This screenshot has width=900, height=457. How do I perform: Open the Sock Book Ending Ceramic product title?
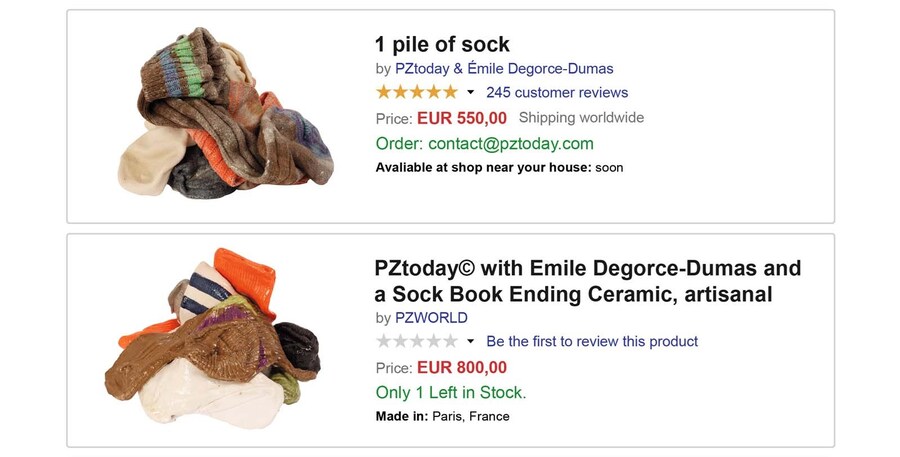tap(588, 282)
